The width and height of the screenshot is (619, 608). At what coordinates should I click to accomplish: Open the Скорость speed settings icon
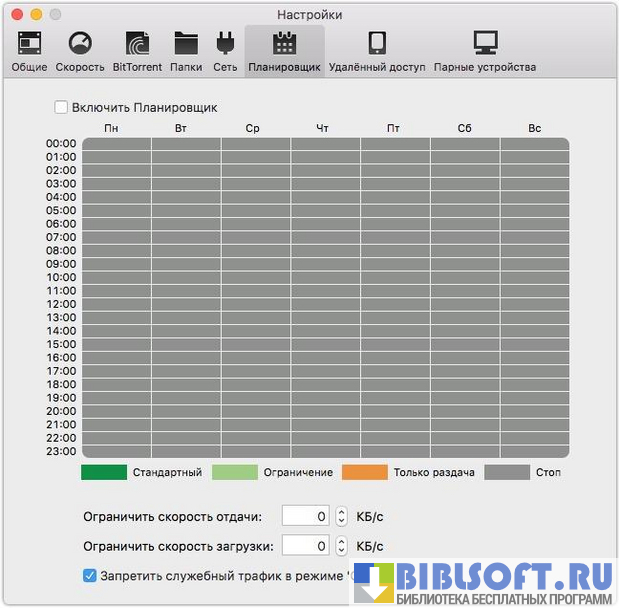point(80,45)
